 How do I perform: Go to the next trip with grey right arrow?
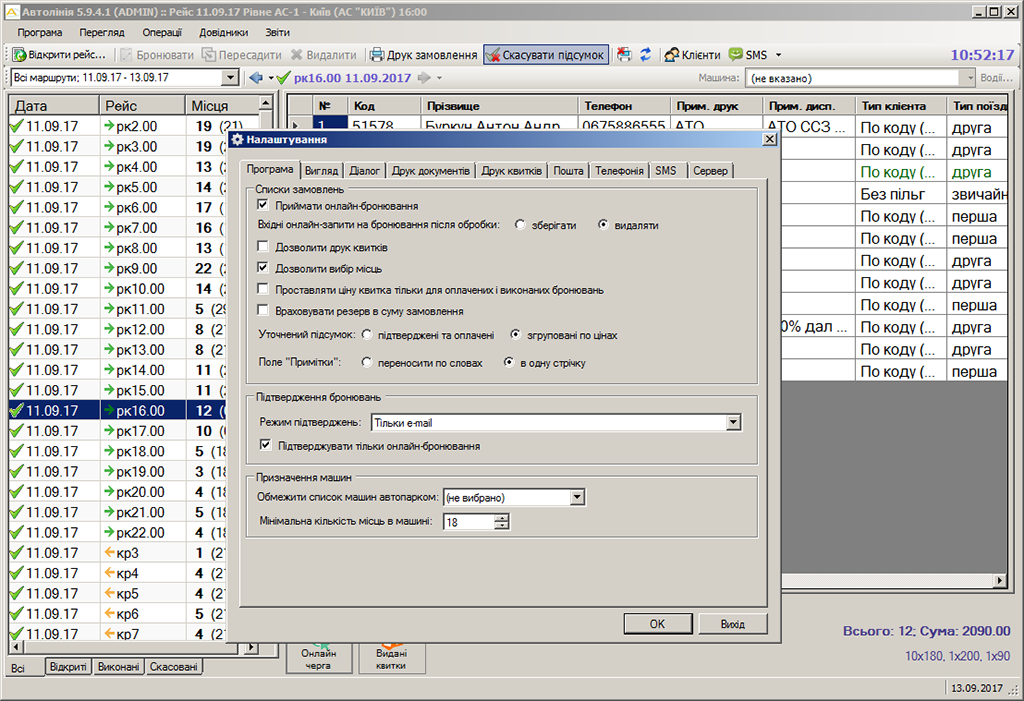coord(424,78)
